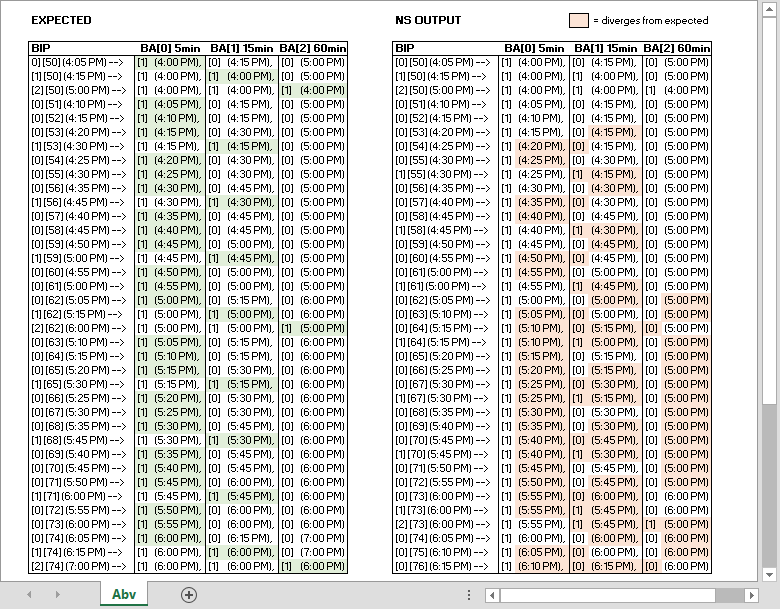The height and width of the screenshot is (609, 780).
Task: Select BA[2] 60min header in NS OUTPUT table
Action: pos(677,48)
